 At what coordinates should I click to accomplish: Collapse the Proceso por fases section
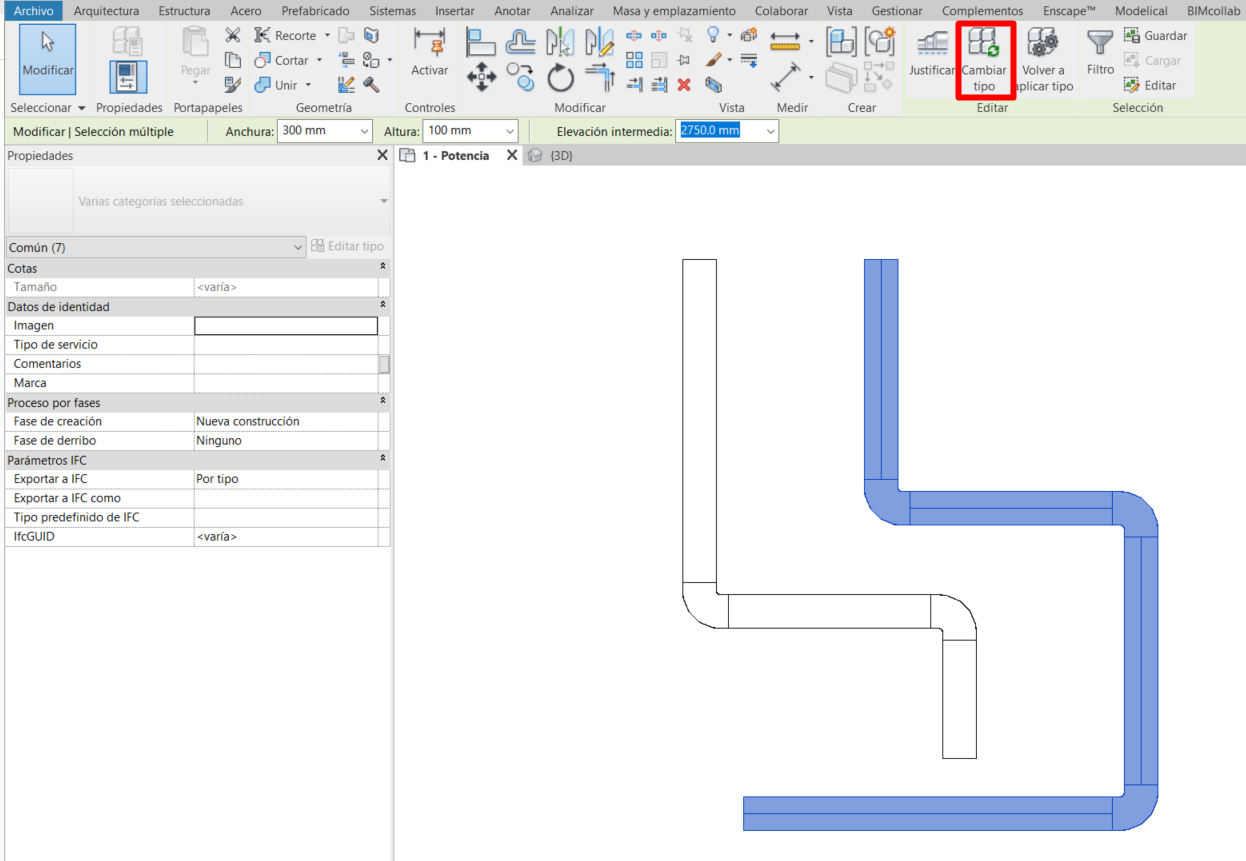[x=383, y=402]
